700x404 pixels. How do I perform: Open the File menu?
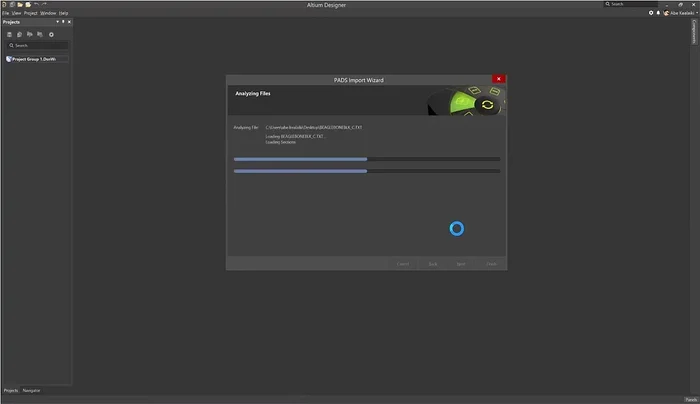[5, 13]
